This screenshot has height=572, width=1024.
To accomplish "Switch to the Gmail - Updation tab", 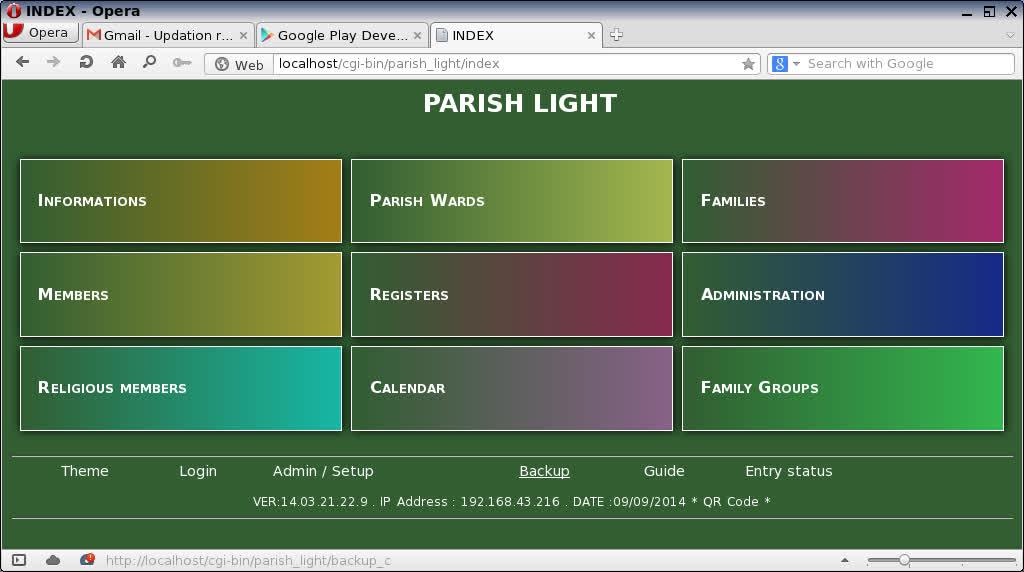I will (168, 35).
